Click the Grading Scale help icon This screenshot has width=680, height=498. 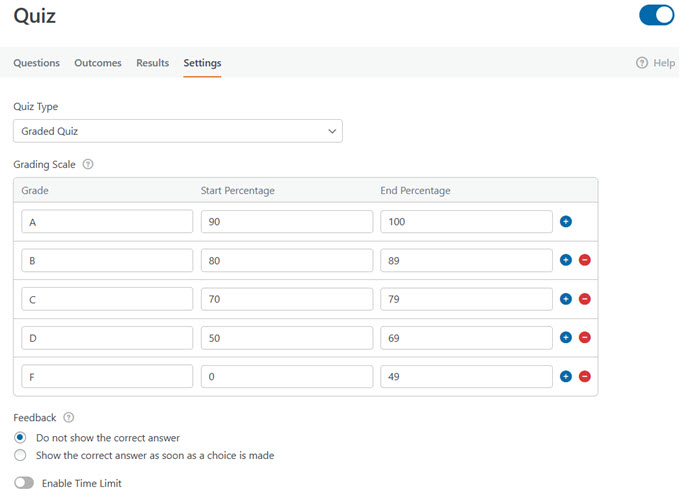point(88,164)
